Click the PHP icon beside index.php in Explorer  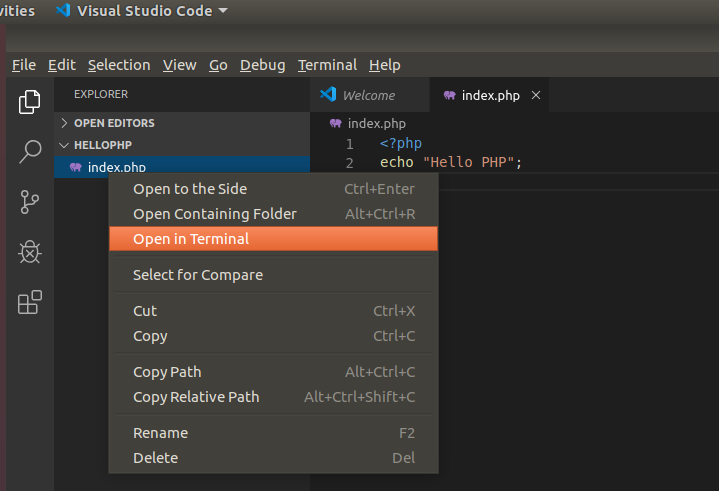[76, 167]
